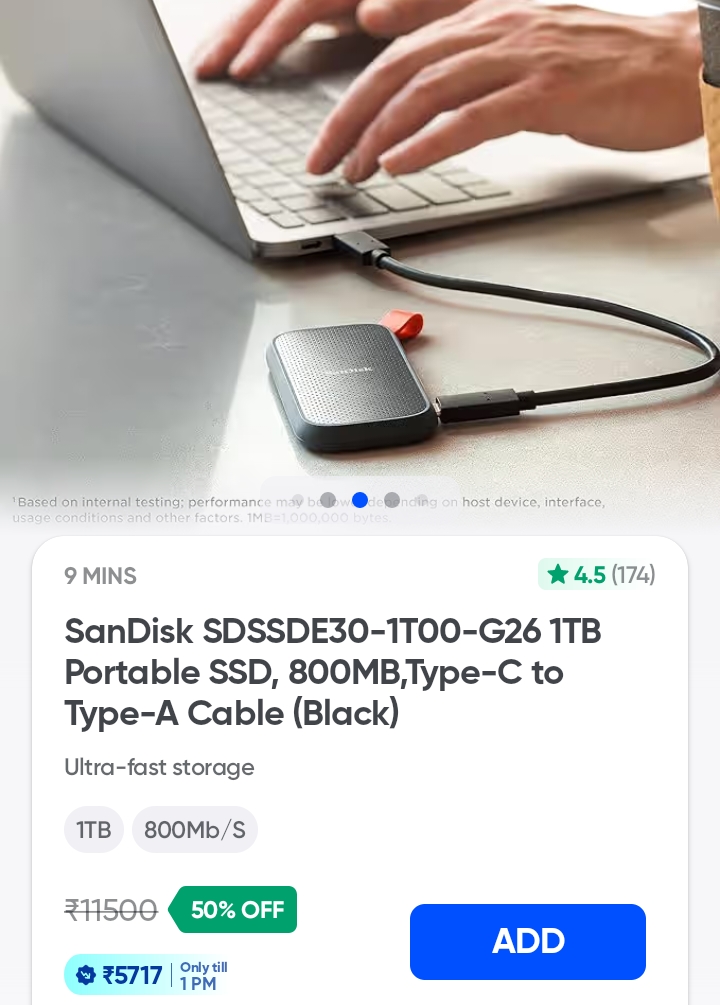
Task: Tap the Only till 1 PM offer text
Action: [x=203, y=976]
